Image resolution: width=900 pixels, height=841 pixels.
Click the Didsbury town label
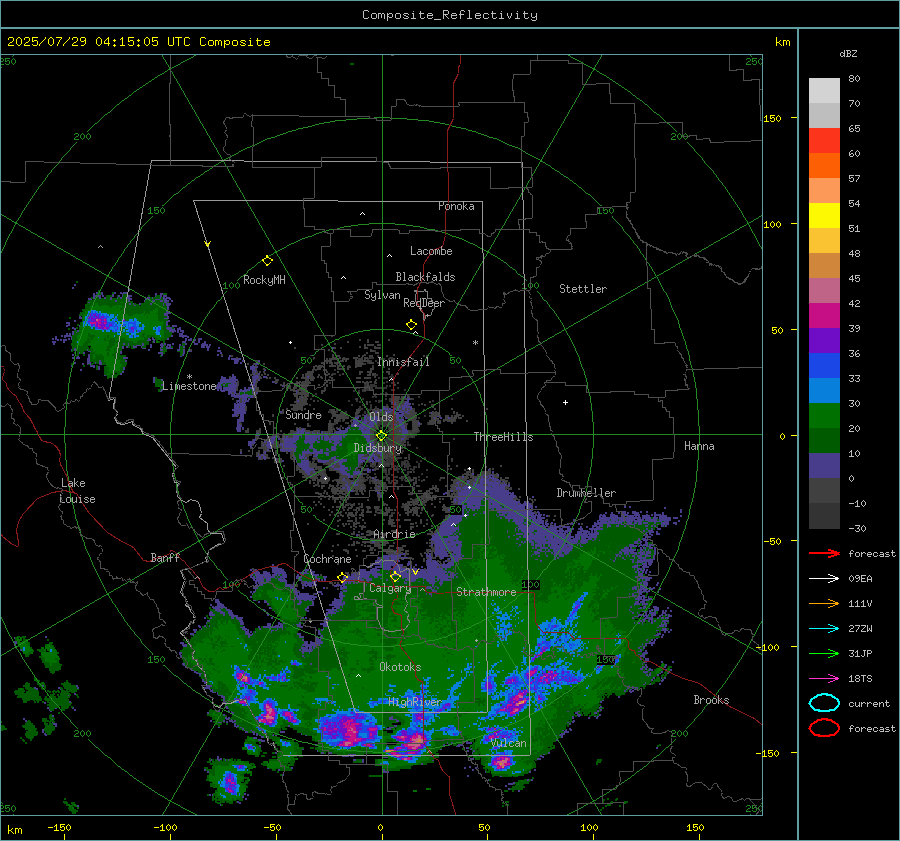point(377,448)
